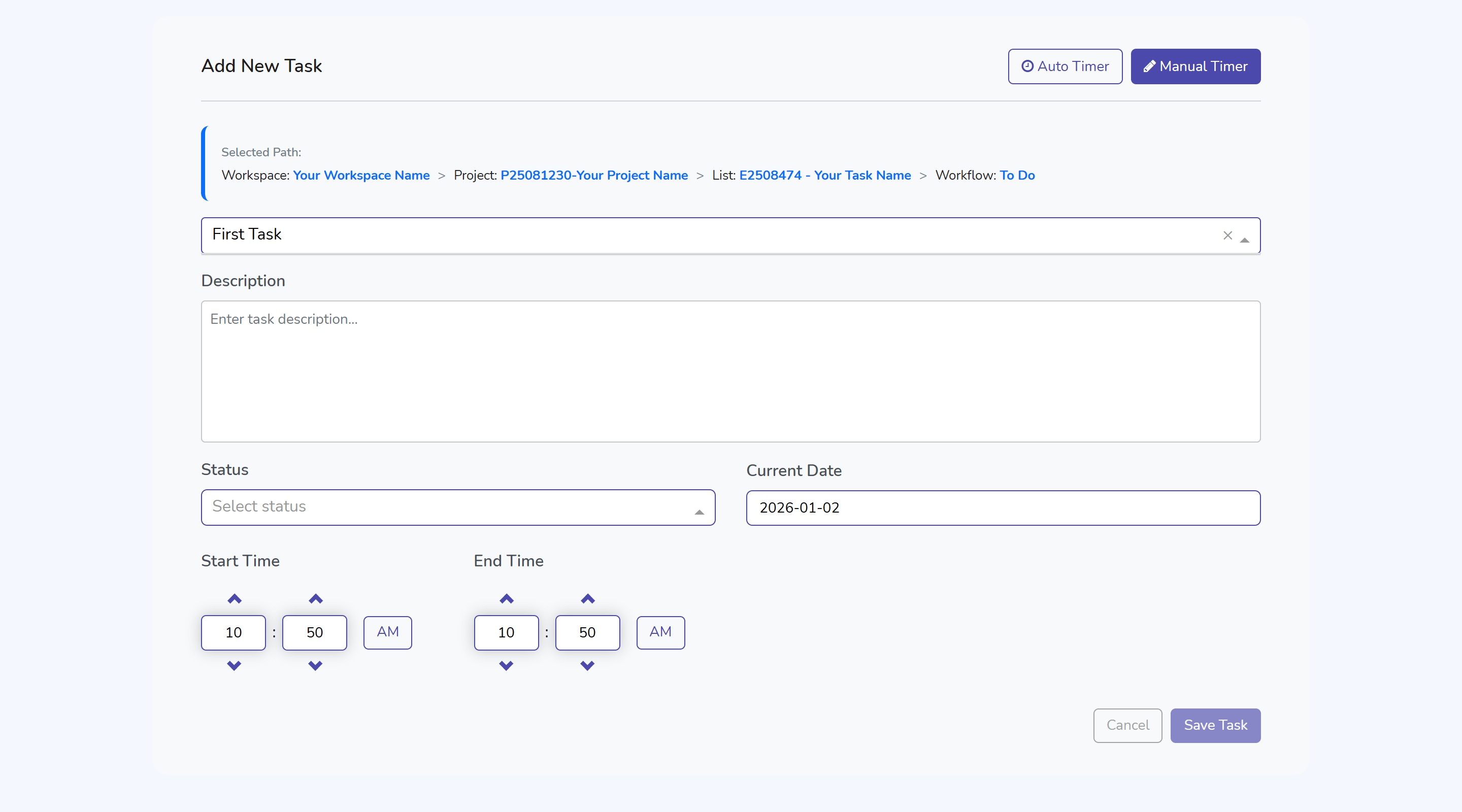Decrease the End Time hour with down chevron
Viewport: 1462px width, 812px height.
tap(506, 665)
